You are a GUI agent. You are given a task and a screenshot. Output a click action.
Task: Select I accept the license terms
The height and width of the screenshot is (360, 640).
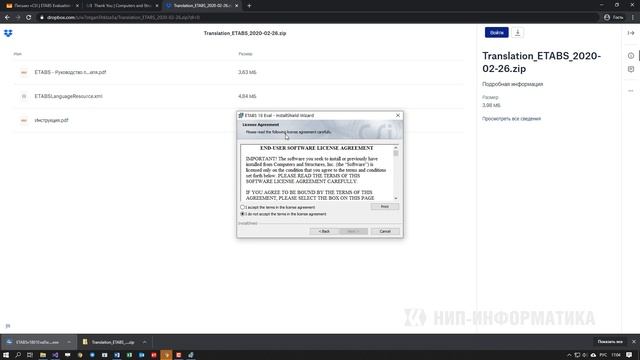[x=242, y=207]
